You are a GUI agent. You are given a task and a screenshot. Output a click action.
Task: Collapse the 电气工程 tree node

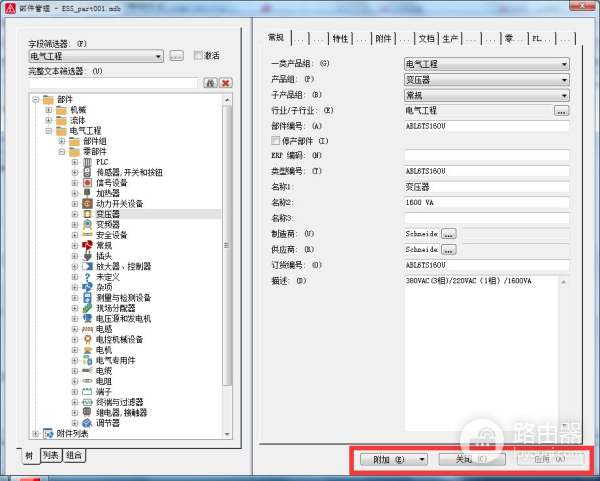pos(49,131)
